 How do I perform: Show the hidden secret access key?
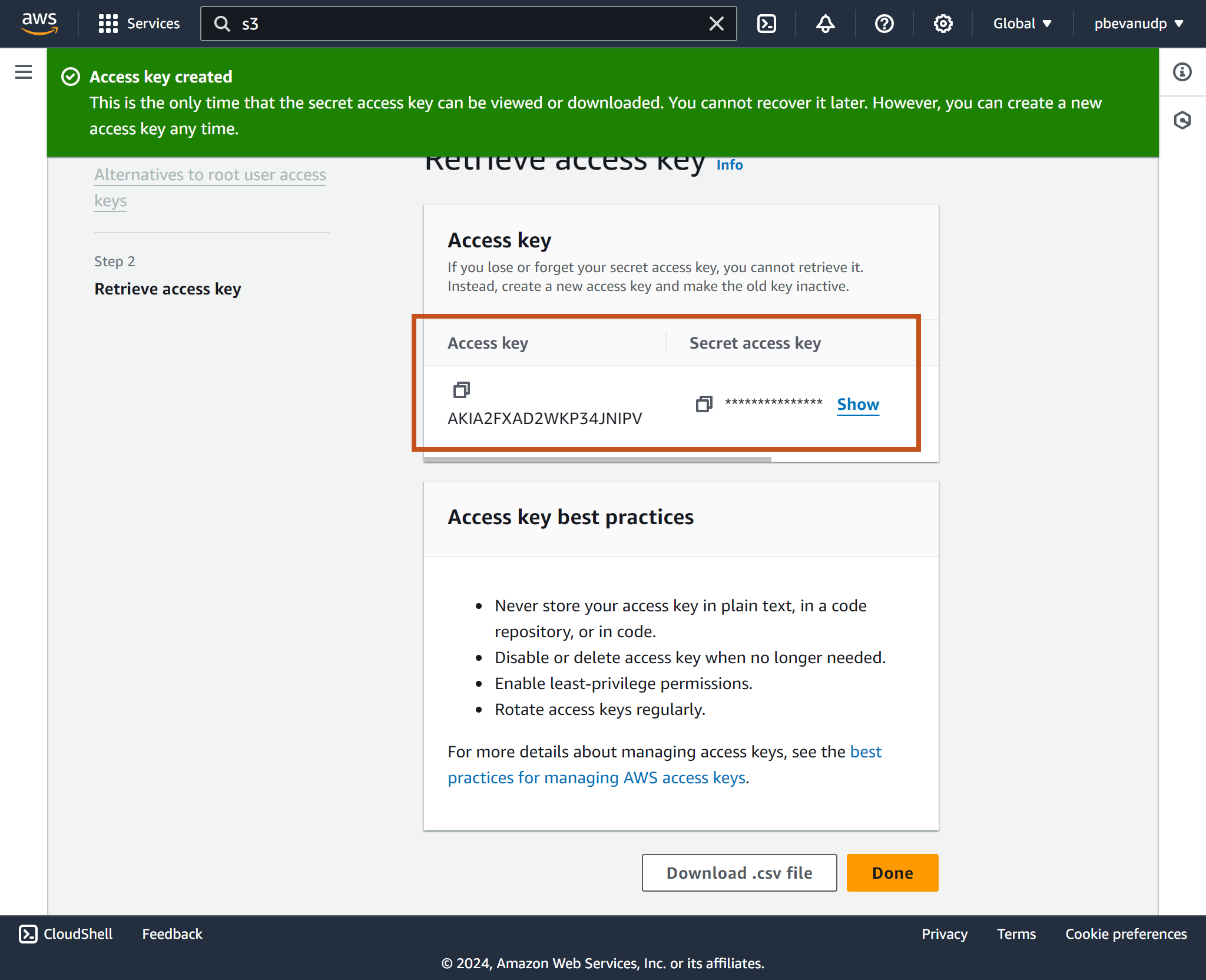click(857, 404)
